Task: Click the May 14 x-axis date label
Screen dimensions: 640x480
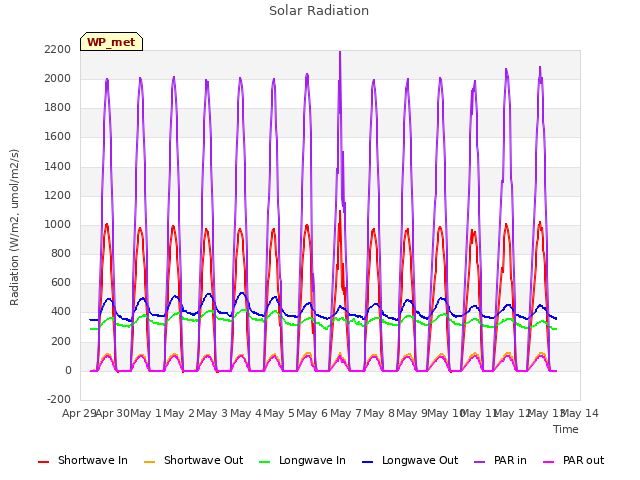Action: click(x=580, y=413)
